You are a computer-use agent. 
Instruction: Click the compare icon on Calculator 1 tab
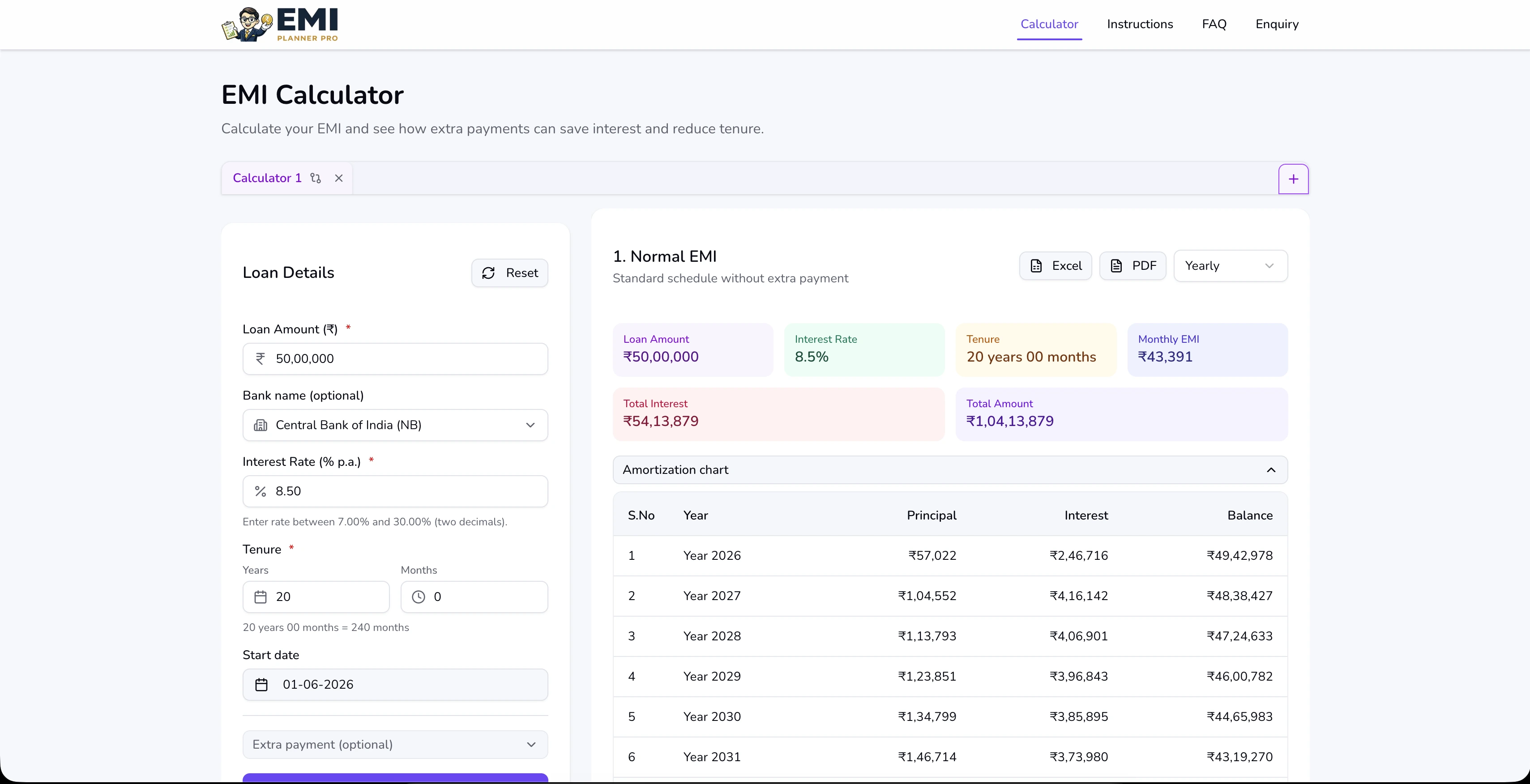316,178
